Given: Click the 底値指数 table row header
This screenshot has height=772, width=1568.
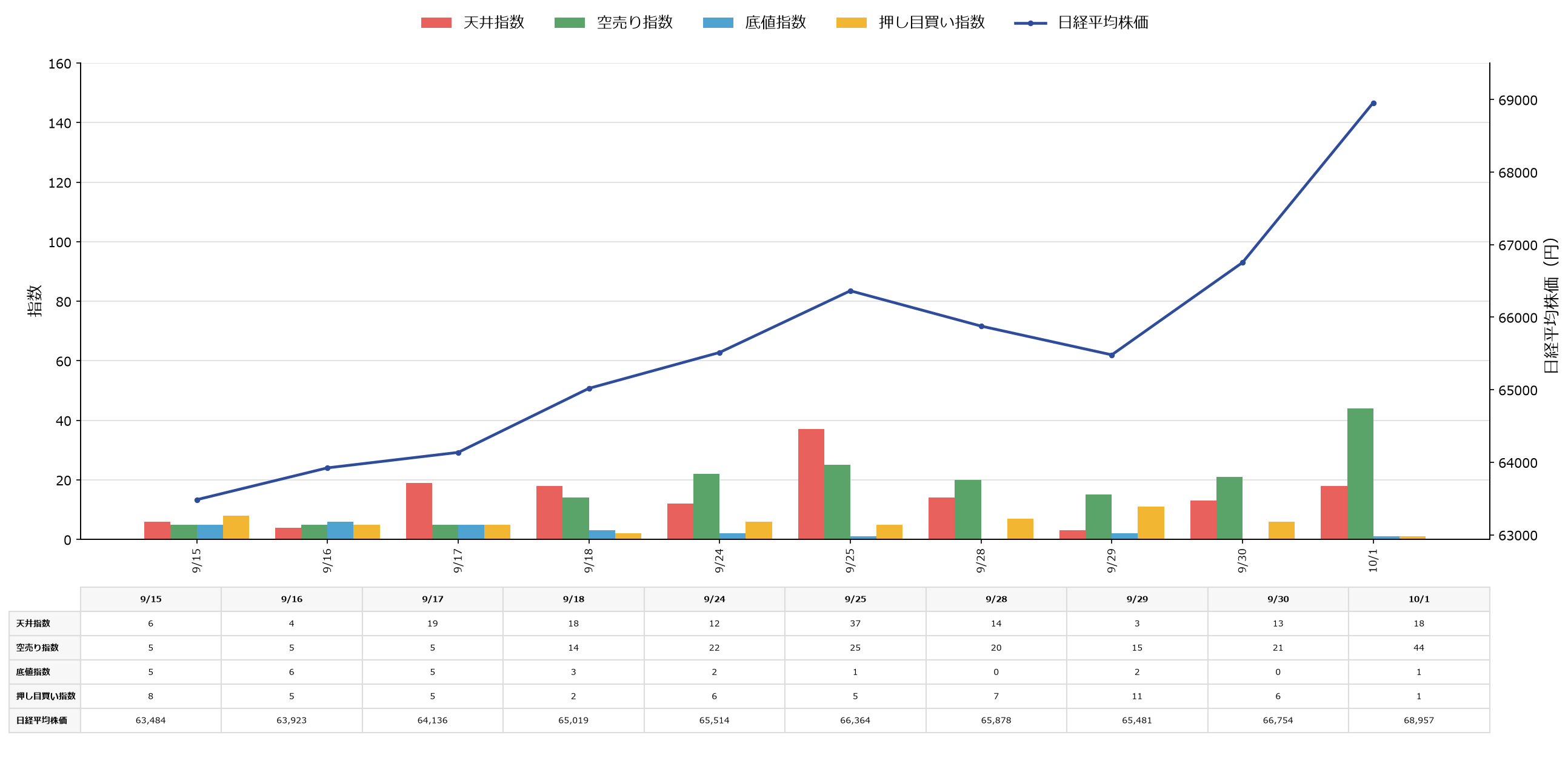Looking at the screenshot, I should coord(44,672).
